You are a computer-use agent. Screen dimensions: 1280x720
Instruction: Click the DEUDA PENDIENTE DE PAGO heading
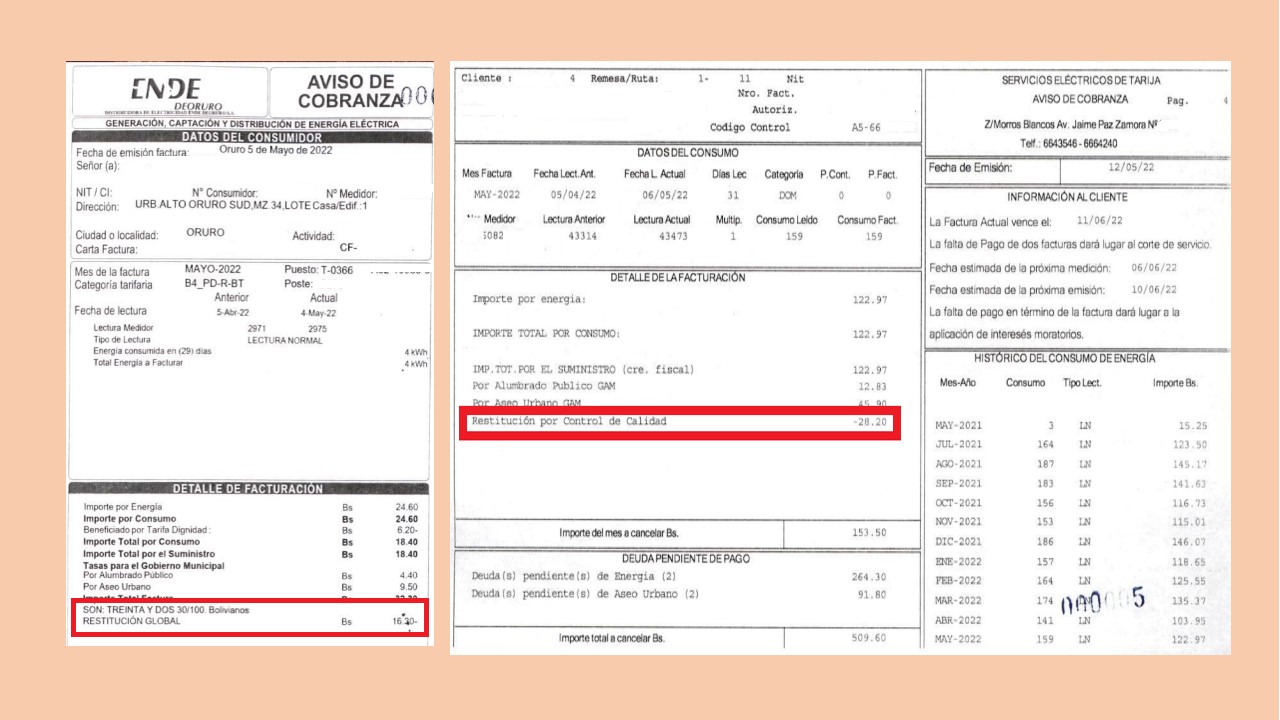pos(686,559)
